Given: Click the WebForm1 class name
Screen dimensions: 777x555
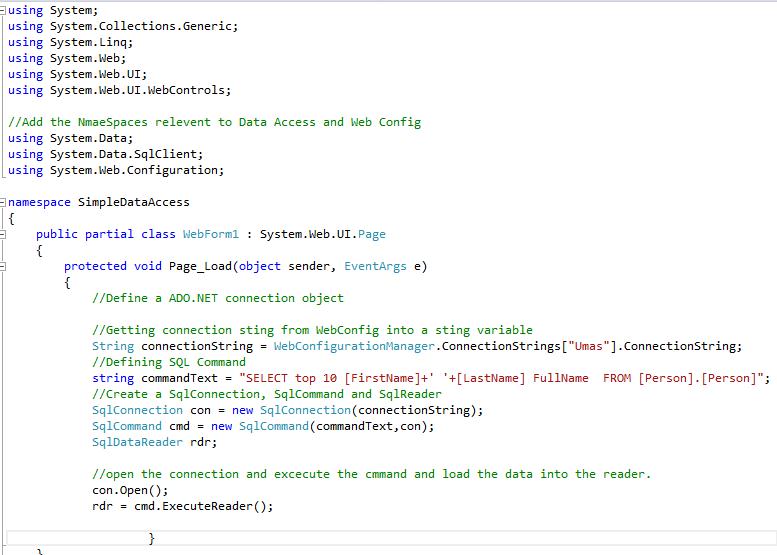Looking at the screenshot, I should [x=211, y=234].
